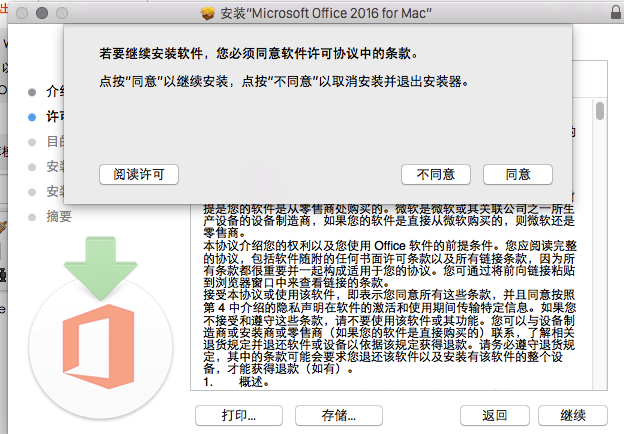This screenshot has width=624, height=434.
Task: Go back using the 返回 button
Action: pos(493,415)
